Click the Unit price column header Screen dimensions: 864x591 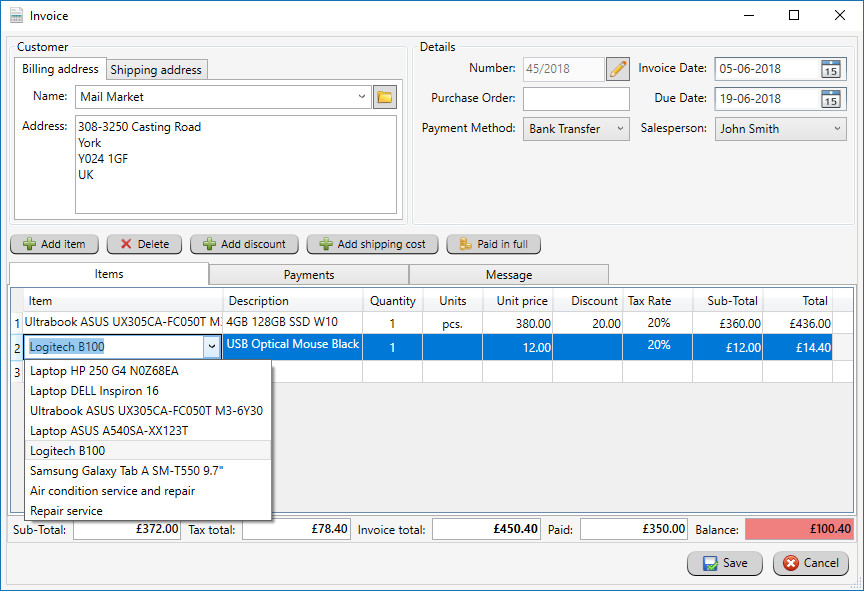517,301
